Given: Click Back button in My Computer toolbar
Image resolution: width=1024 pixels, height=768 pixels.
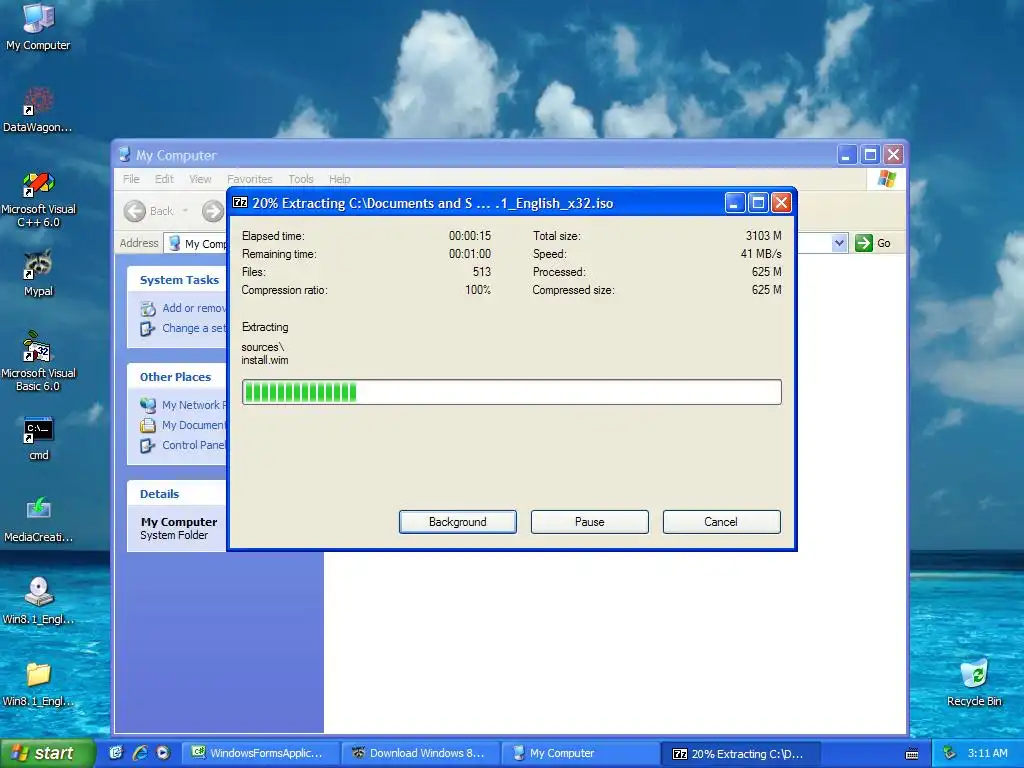Looking at the screenshot, I should [x=149, y=211].
